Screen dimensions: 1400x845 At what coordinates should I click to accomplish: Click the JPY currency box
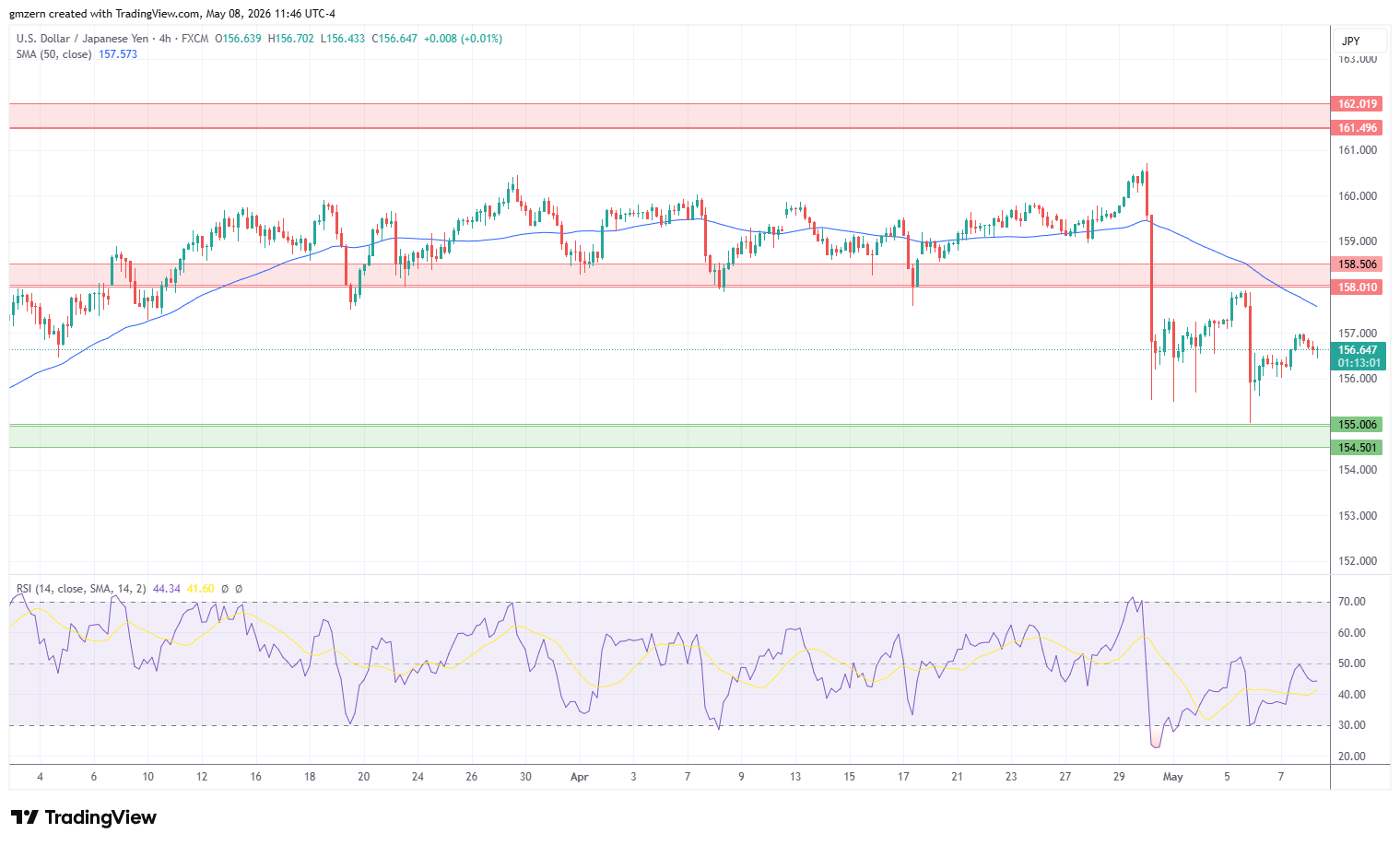[1361, 41]
